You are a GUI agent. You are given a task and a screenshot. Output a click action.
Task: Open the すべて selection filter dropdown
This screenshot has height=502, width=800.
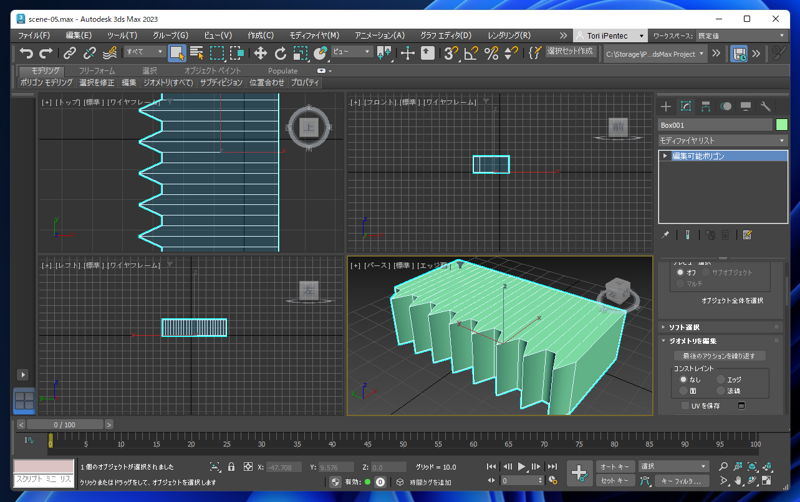144,52
